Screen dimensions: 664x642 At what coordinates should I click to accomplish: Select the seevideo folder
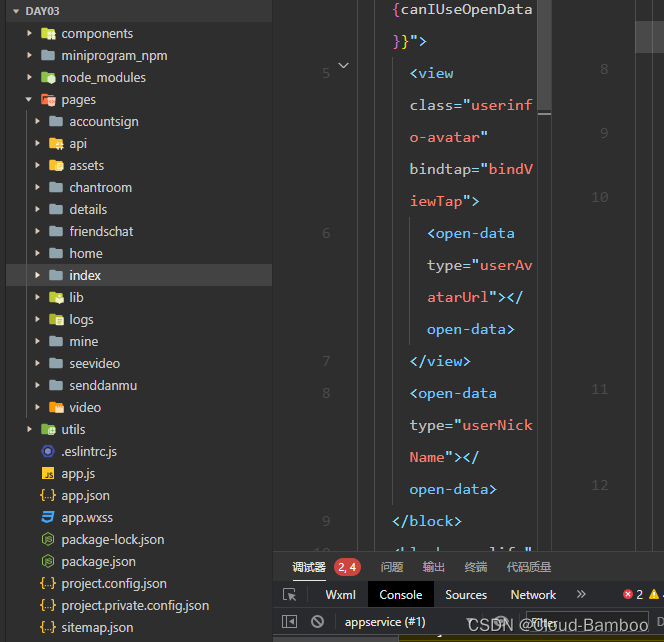(x=139, y=363)
